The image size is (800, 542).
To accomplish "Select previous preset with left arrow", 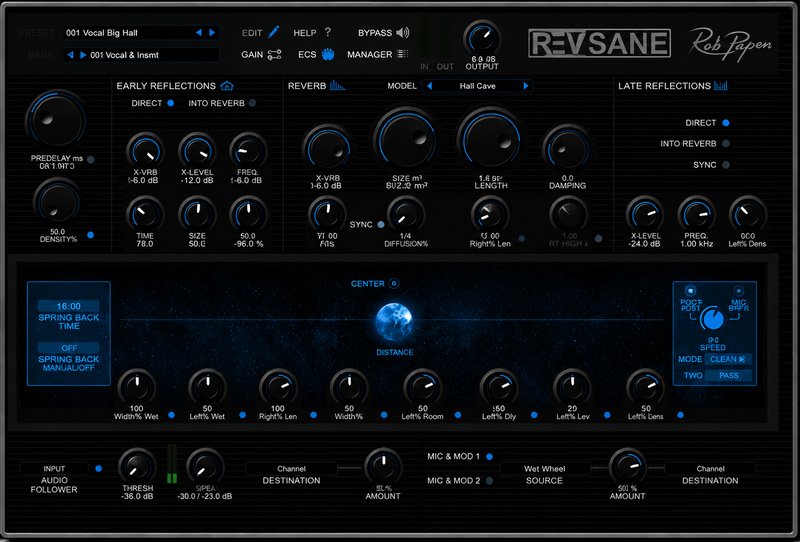I will point(198,33).
